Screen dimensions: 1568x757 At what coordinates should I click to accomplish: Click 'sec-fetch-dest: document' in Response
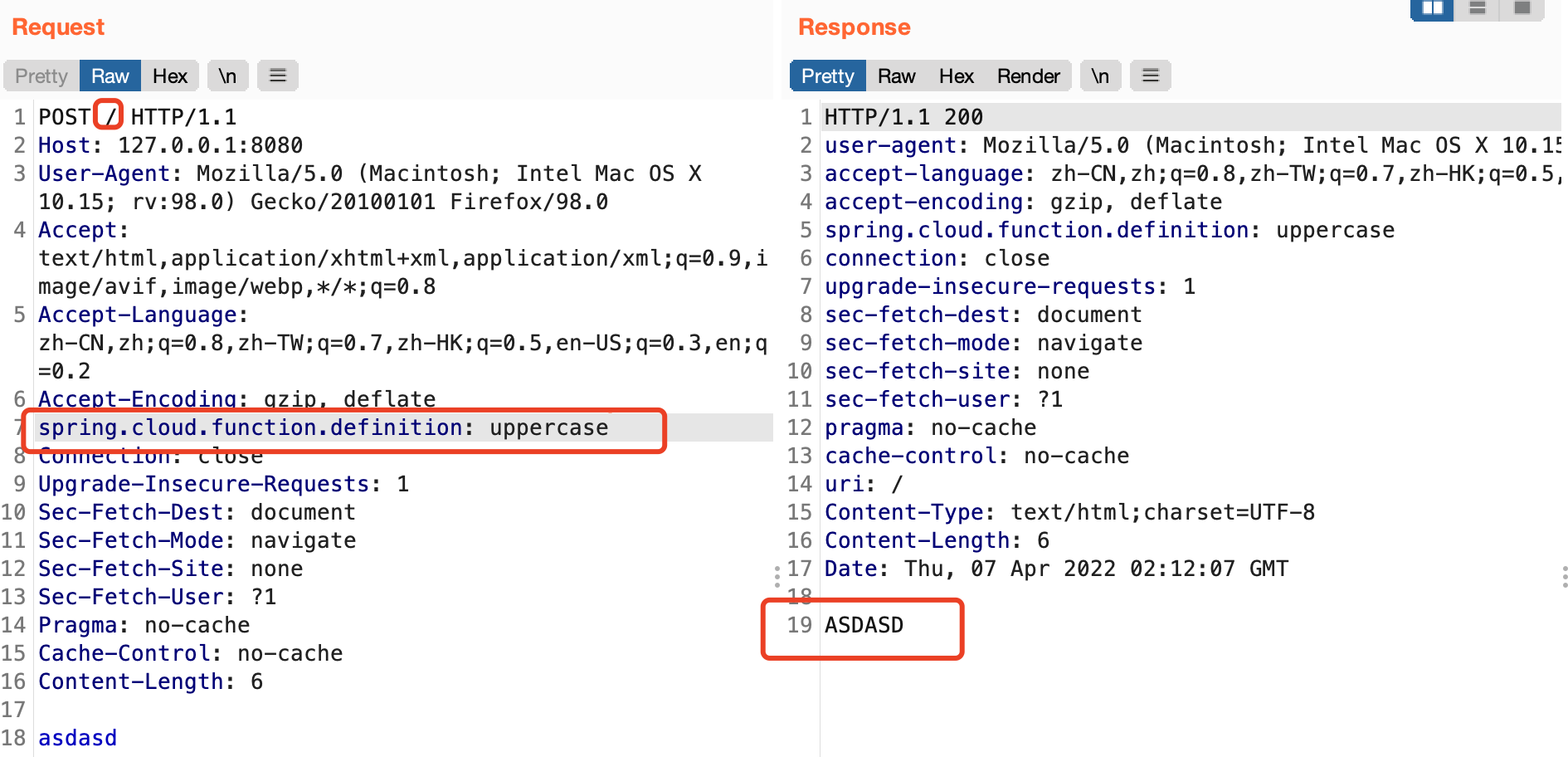coord(984,315)
